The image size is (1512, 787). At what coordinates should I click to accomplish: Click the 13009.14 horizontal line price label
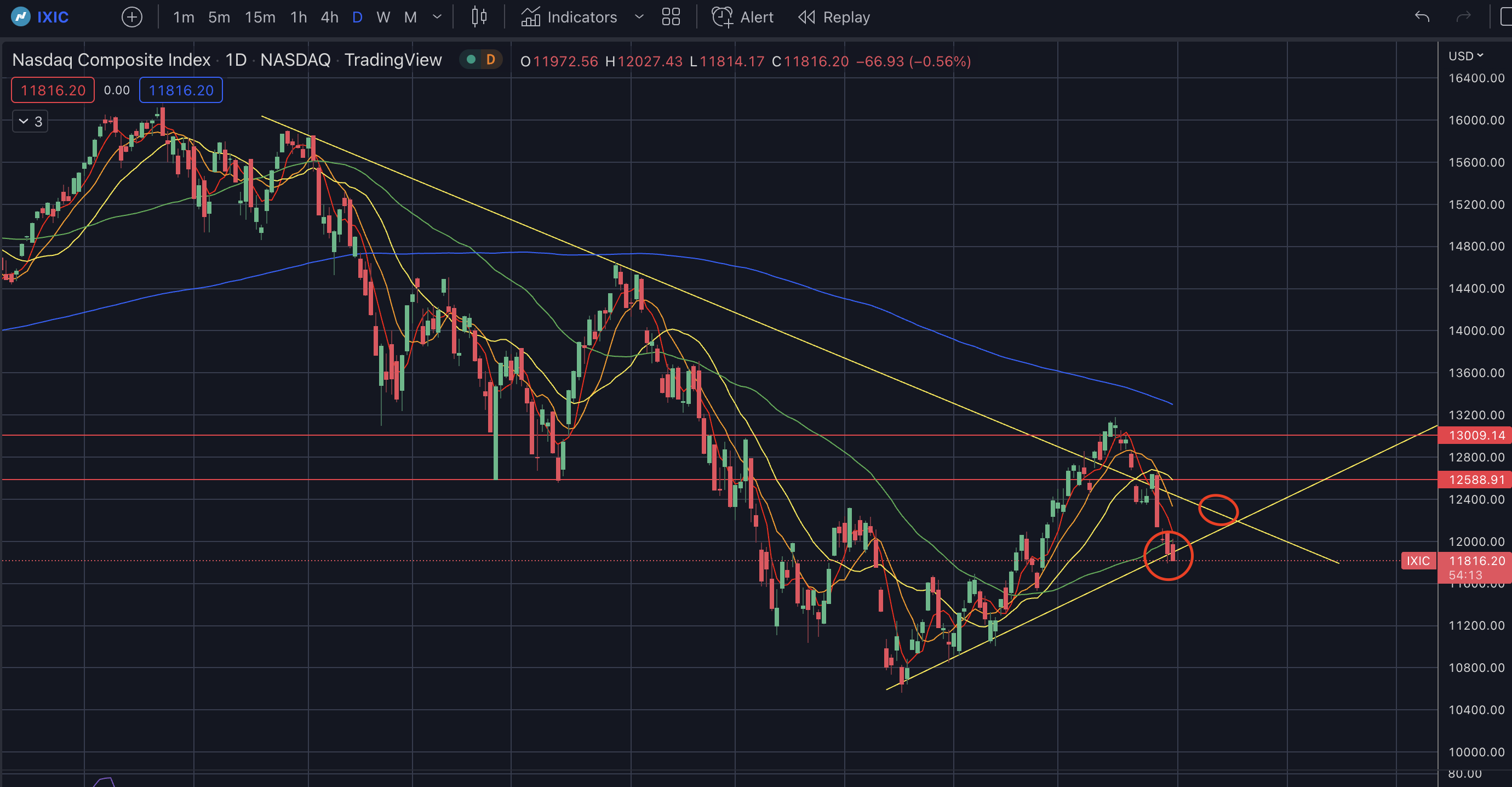[1476, 435]
